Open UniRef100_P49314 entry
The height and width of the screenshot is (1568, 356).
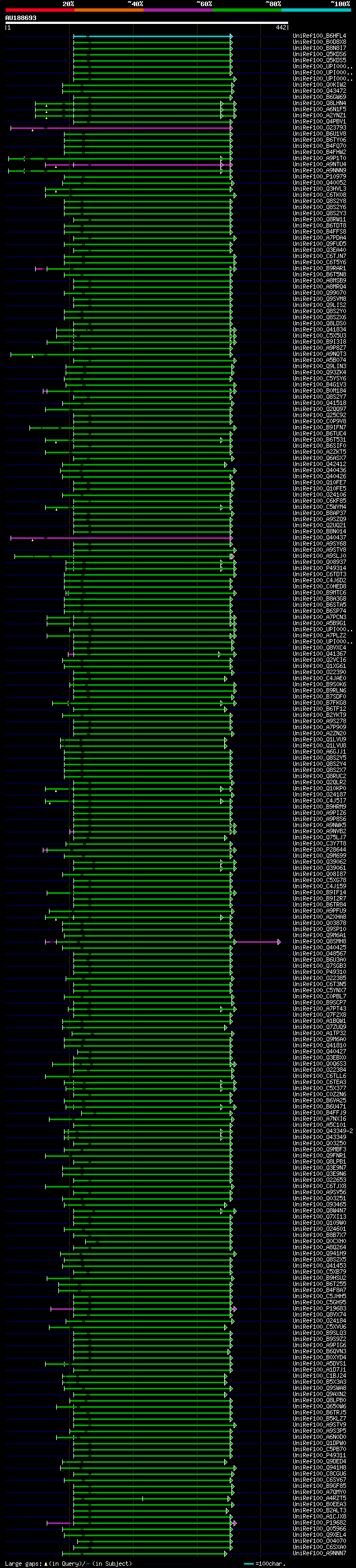(x=319, y=568)
